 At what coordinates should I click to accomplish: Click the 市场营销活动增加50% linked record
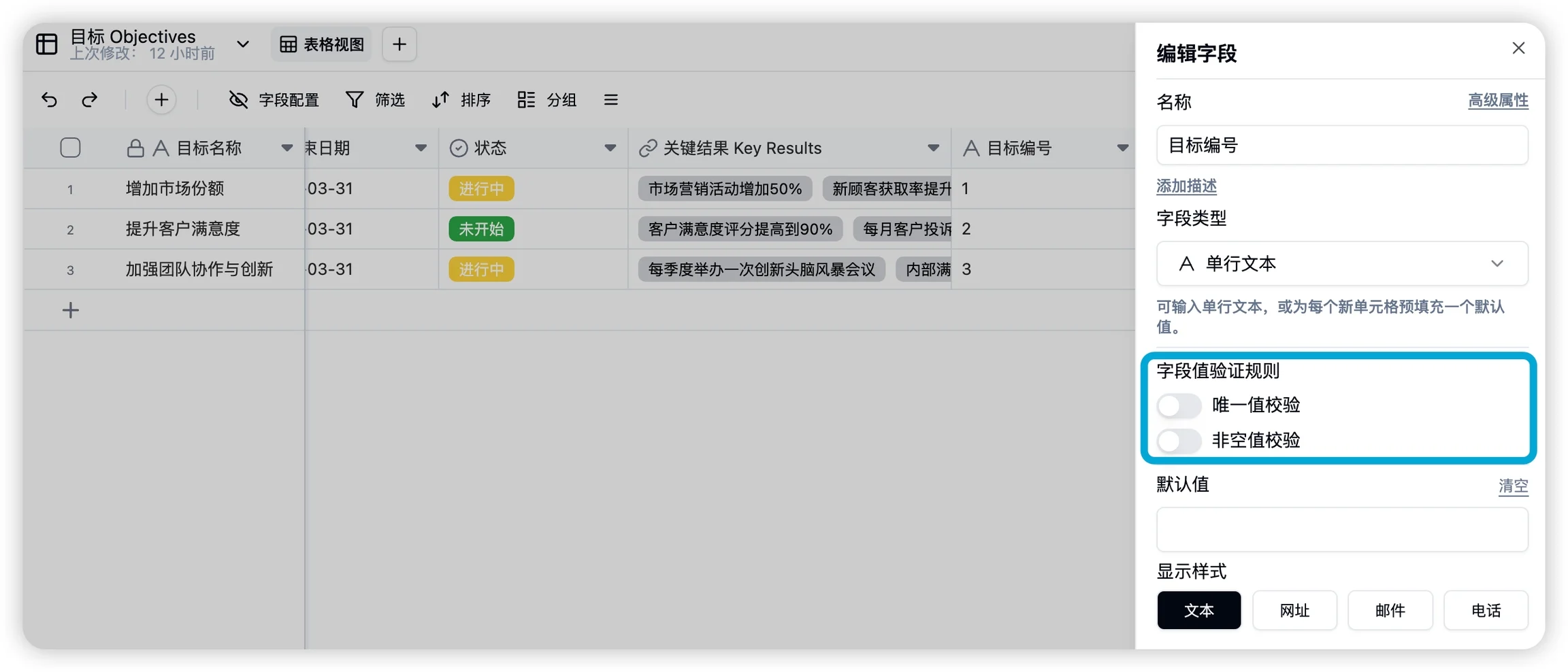click(x=725, y=188)
